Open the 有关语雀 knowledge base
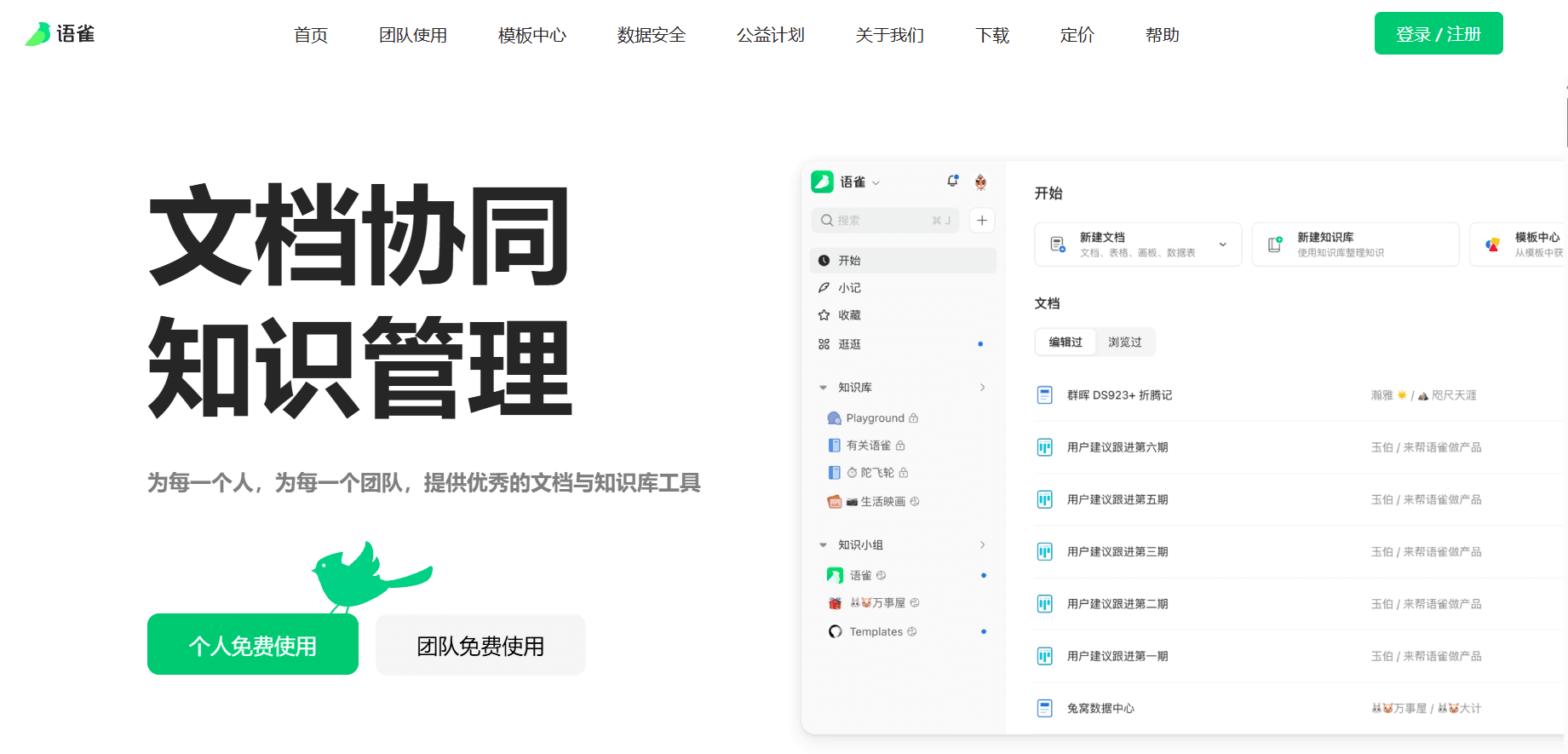 point(867,446)
